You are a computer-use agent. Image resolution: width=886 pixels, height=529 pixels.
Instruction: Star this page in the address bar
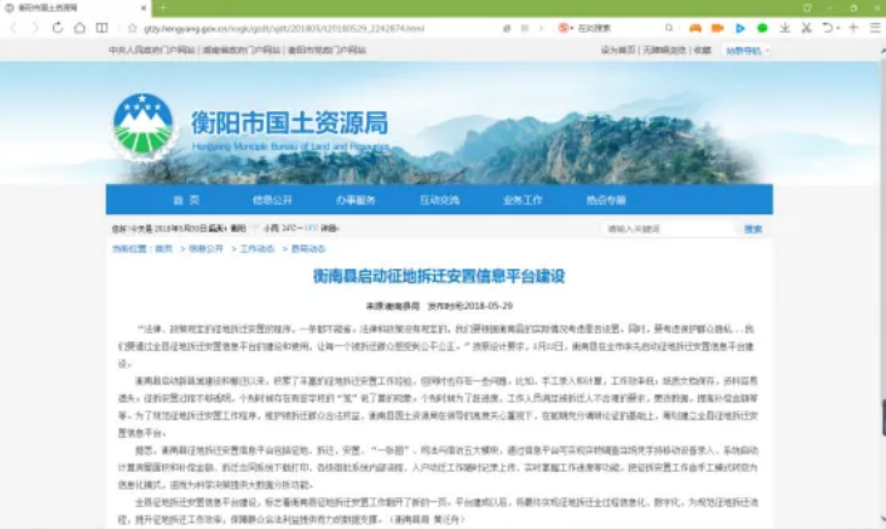[x=132, y=28]
